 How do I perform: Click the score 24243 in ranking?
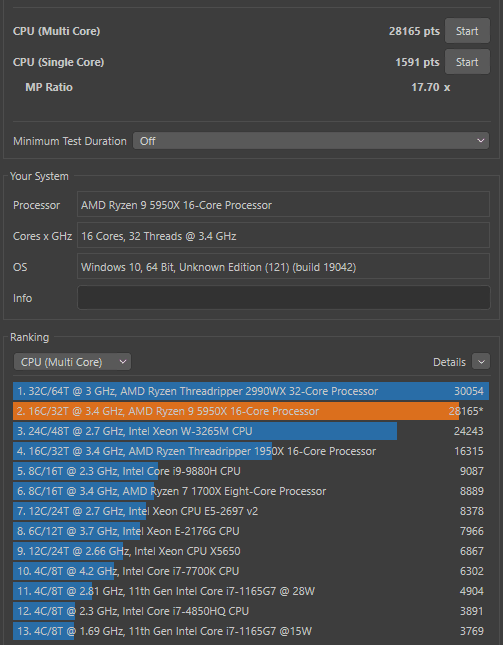tap(469, 431)
